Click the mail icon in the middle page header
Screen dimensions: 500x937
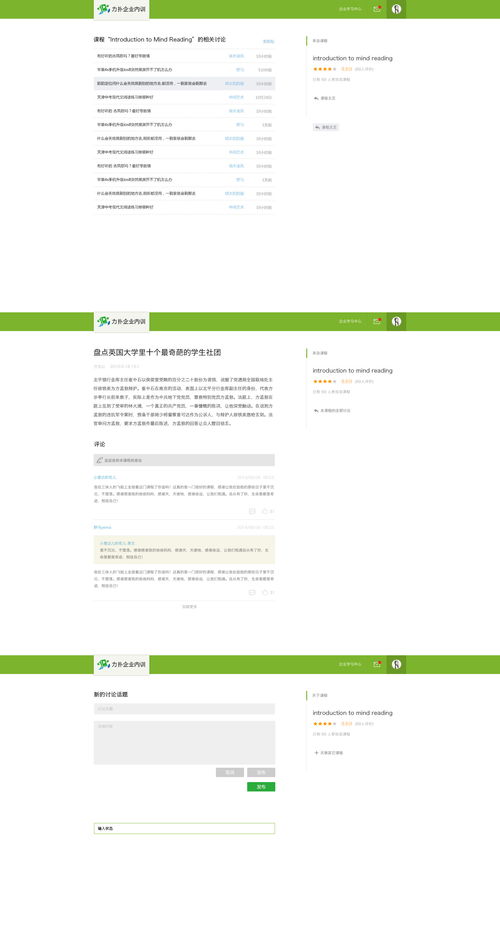(x=376, y=321)
